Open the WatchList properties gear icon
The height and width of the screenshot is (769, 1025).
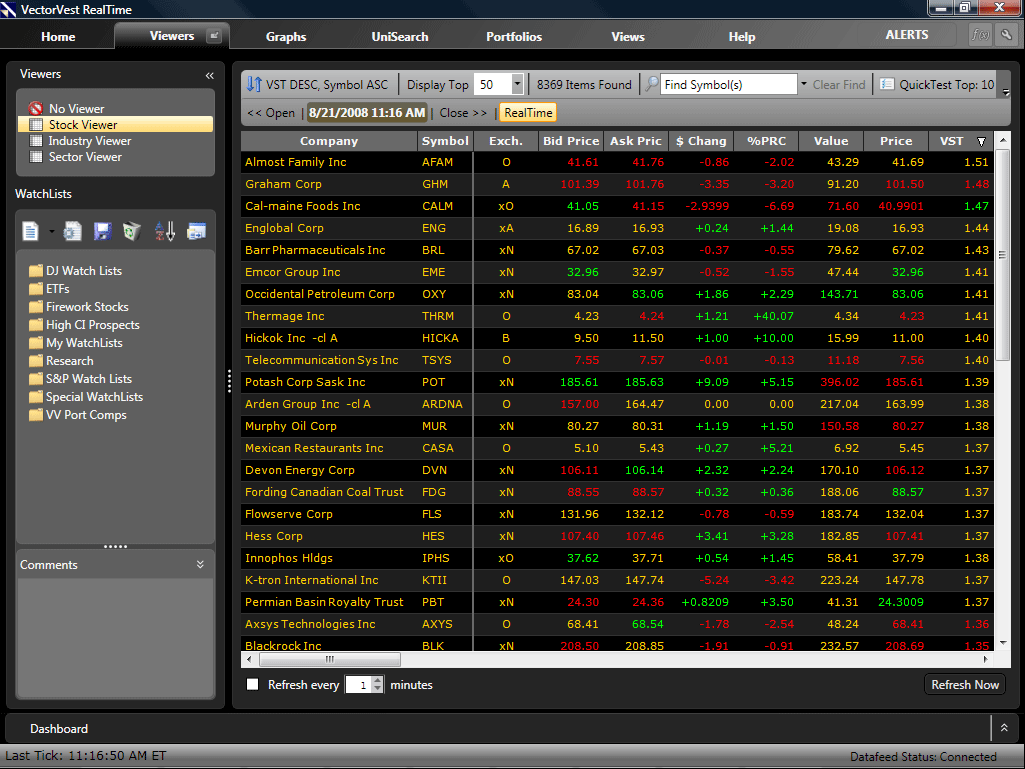72,231
